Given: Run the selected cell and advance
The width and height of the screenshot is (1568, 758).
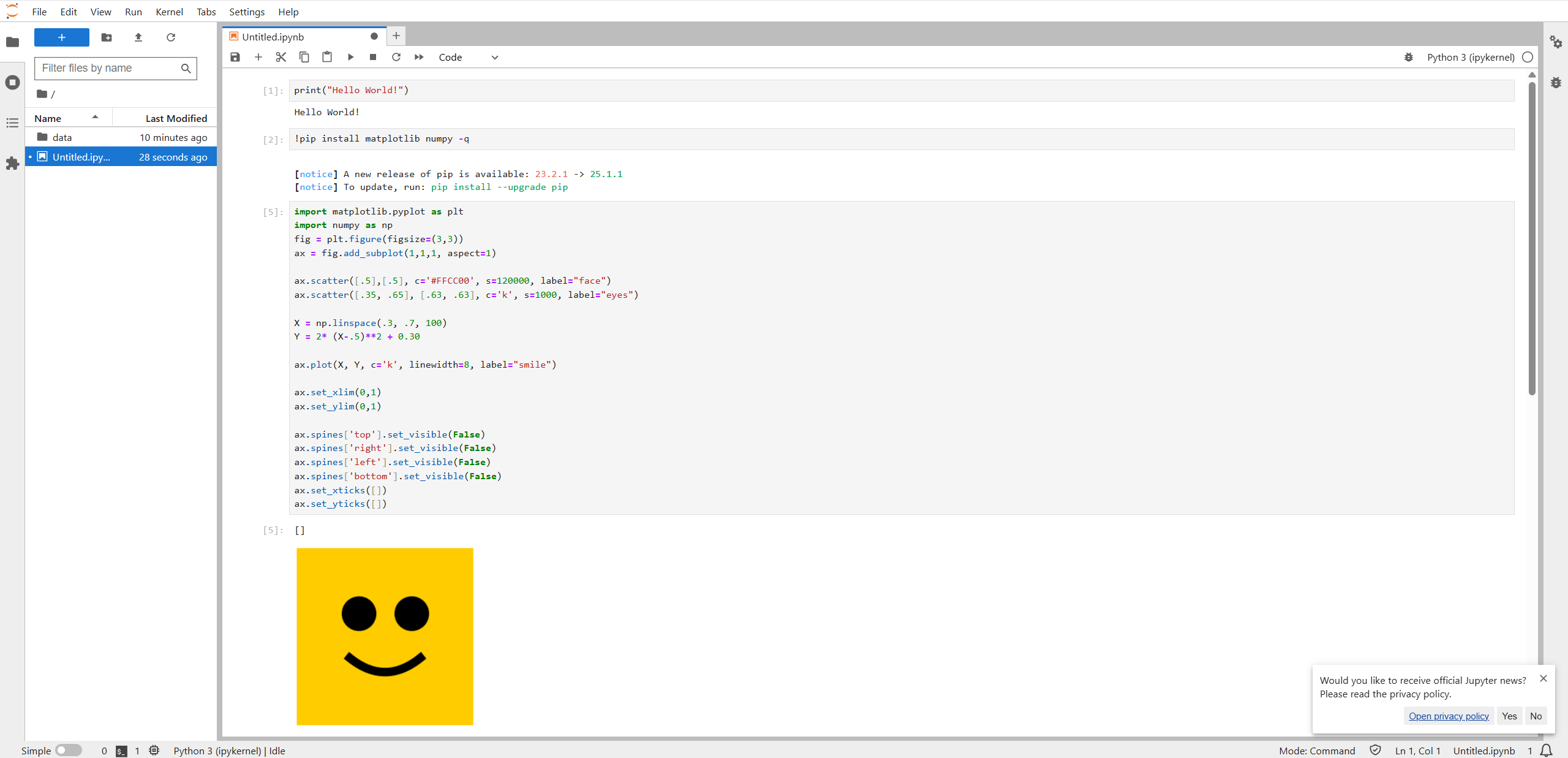Looking at the screenshot, I should (x=350, y=57).
